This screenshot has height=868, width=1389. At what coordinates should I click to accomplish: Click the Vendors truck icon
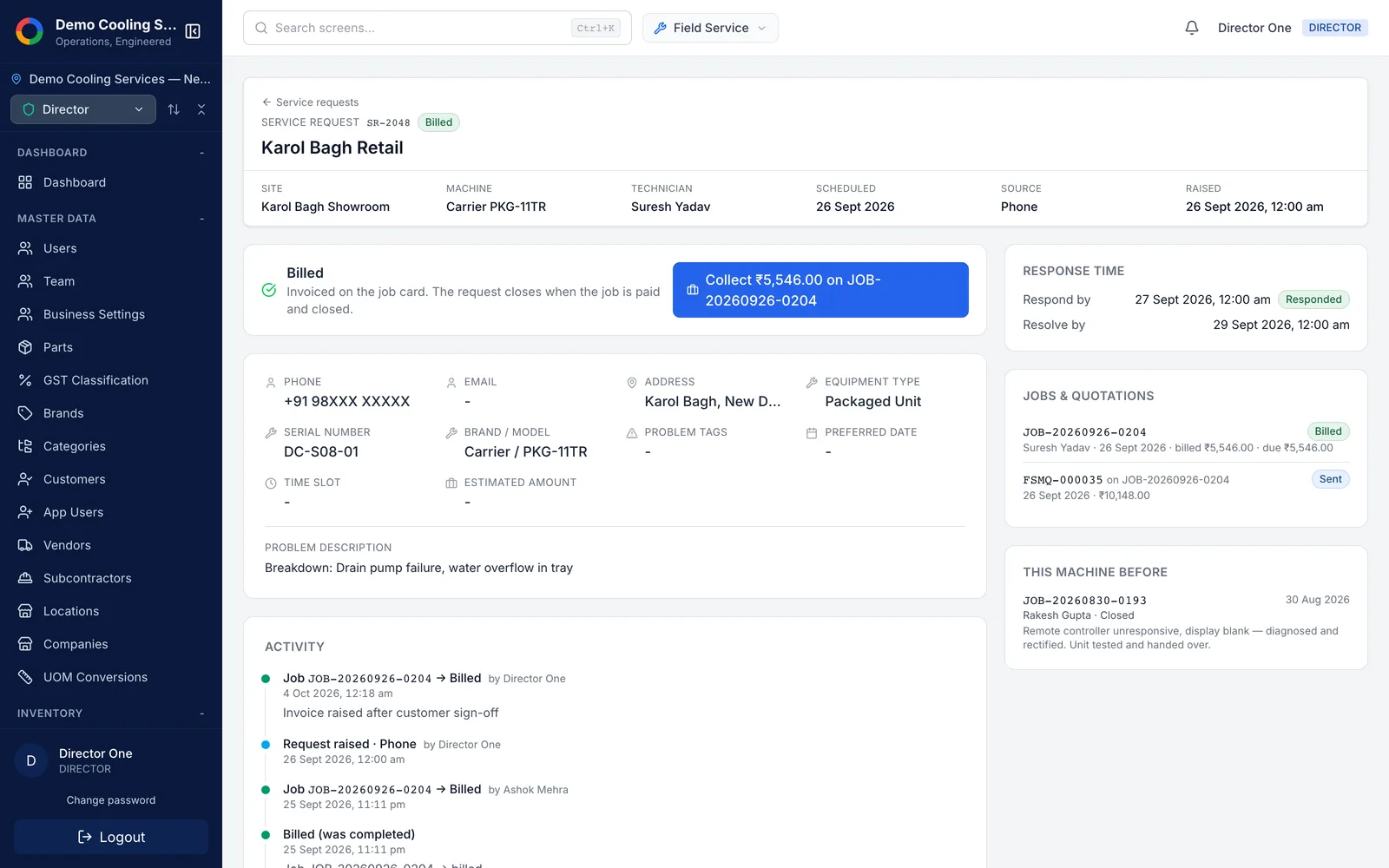click(x=25, y=545)
